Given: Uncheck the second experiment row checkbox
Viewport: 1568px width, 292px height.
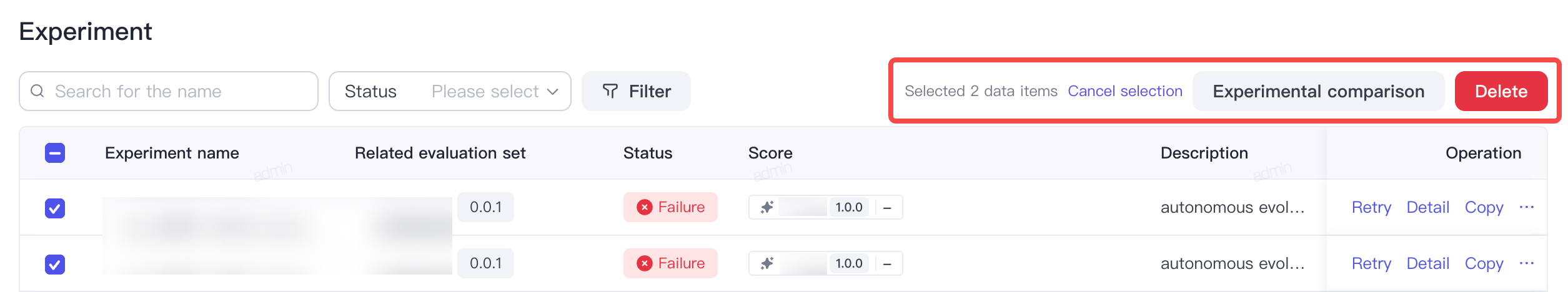Looking at the screenshot, I should [55, 265].
